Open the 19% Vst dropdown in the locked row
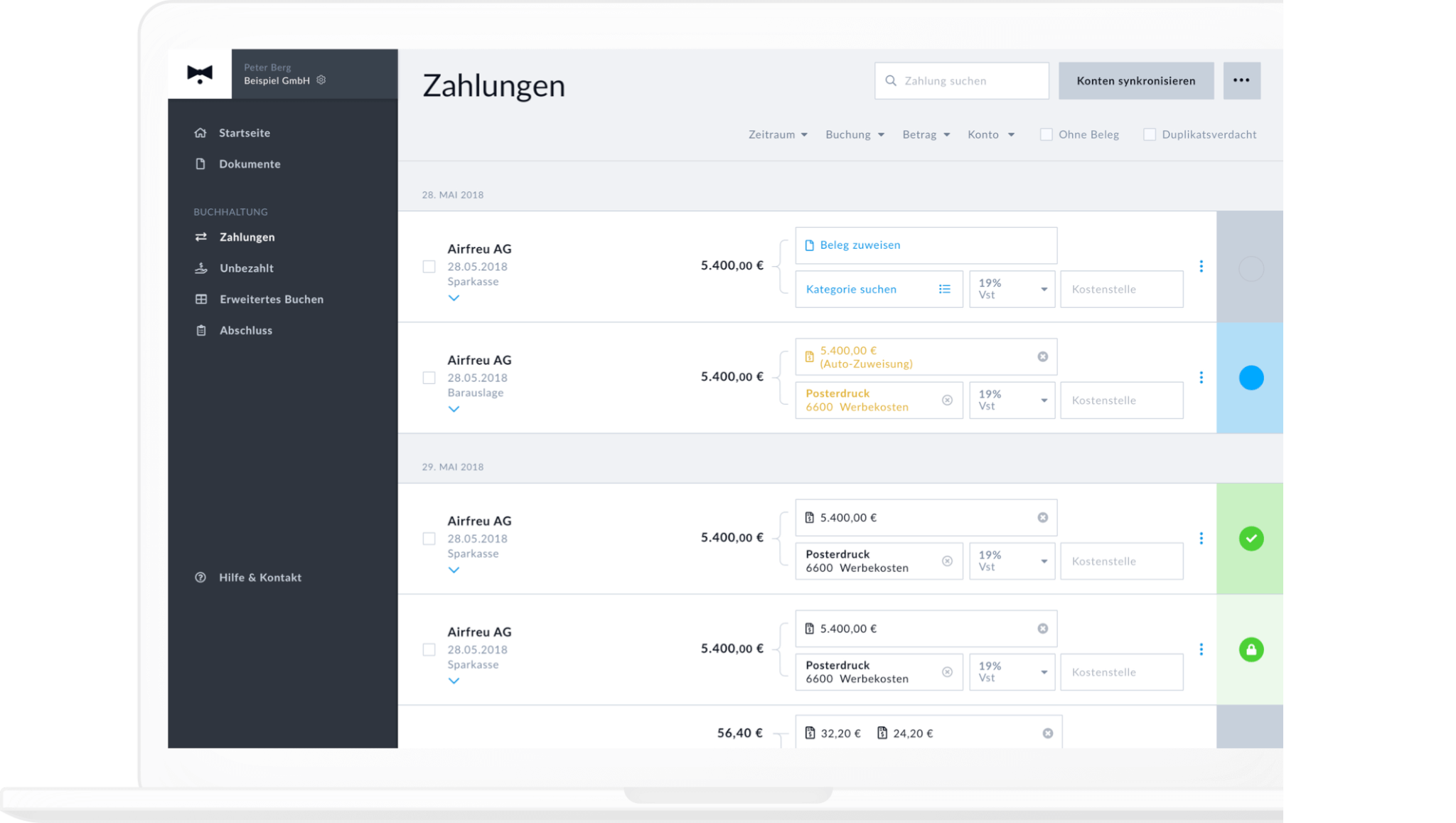1456x823 pixels. click(x=1012, y=671)
